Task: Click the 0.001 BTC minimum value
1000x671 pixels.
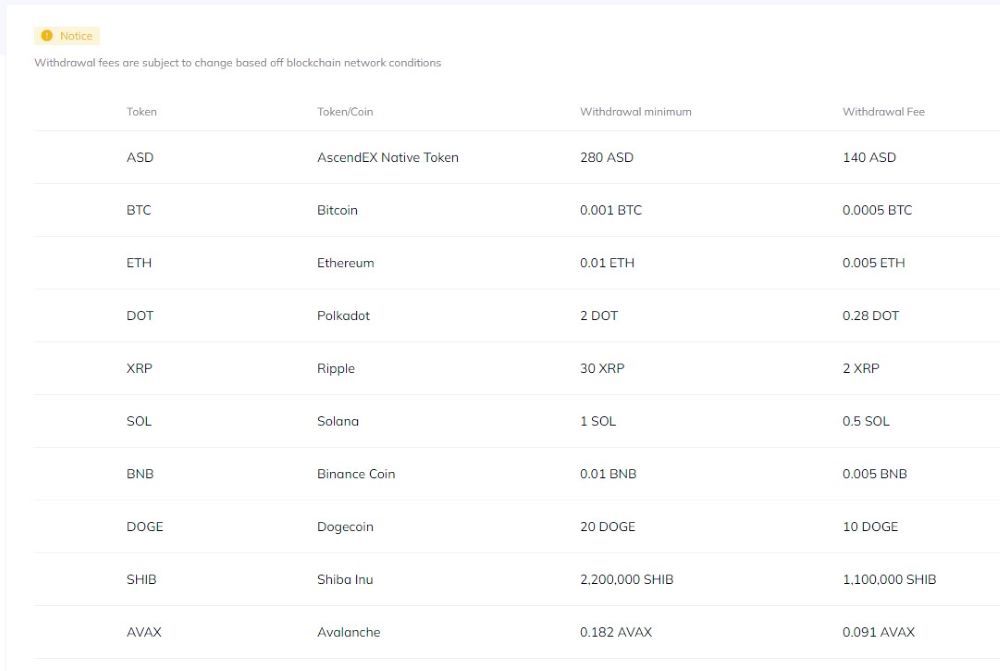Action: [x=610, y=210]
